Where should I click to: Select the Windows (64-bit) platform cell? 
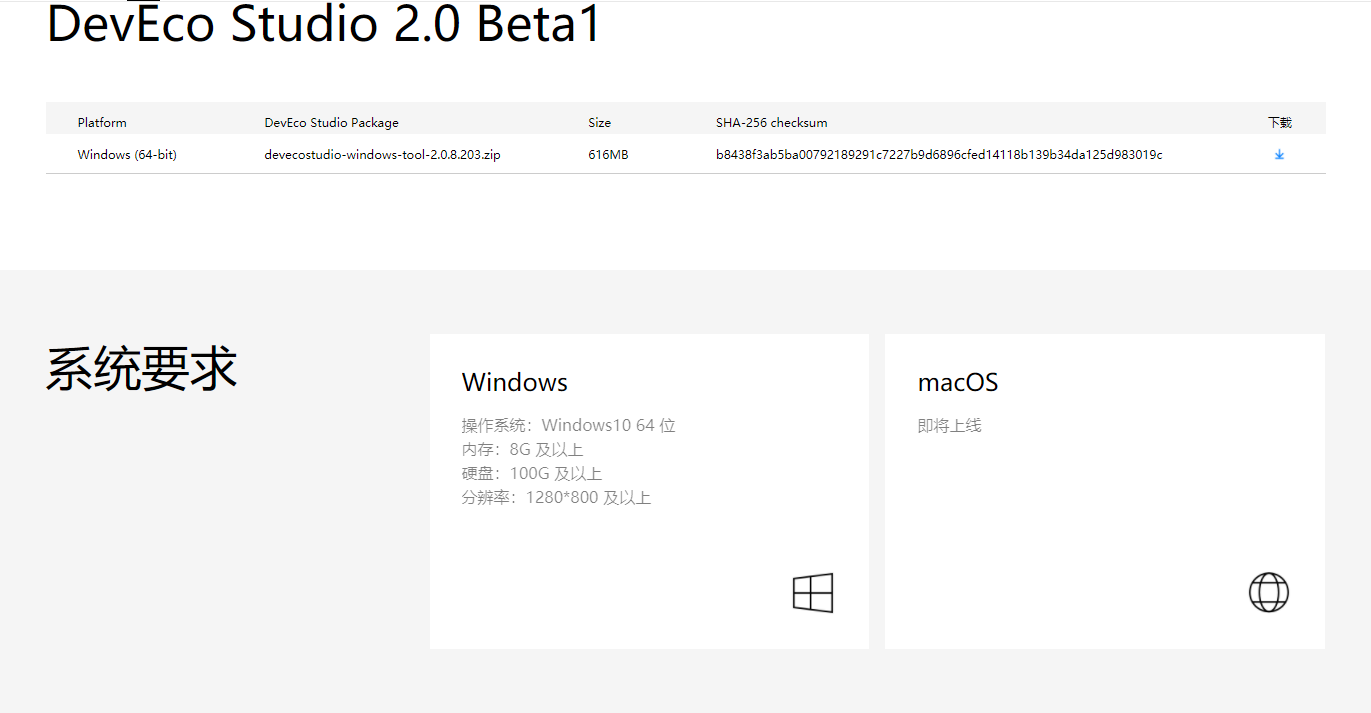127,155
